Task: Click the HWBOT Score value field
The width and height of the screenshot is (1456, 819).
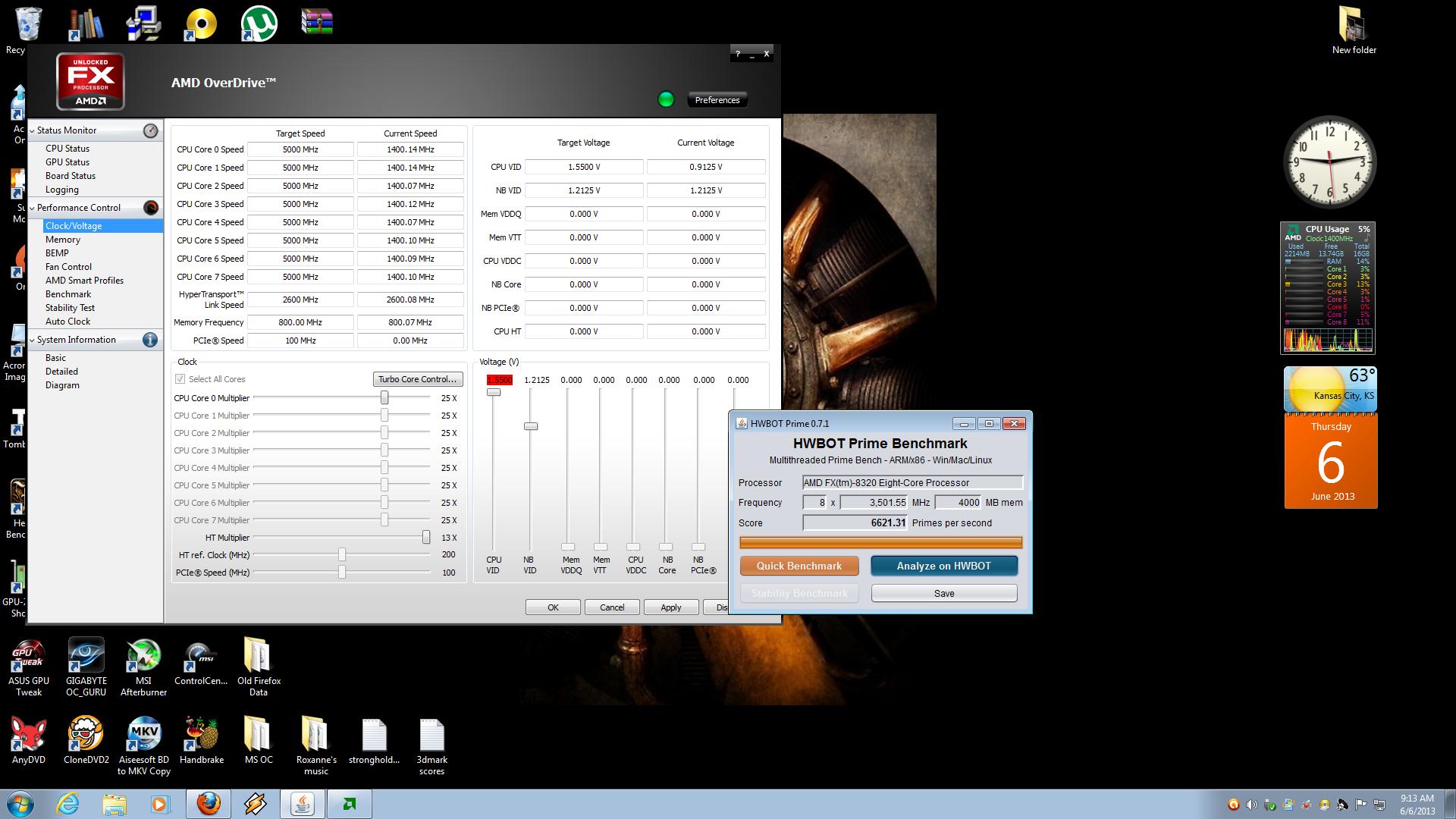Action: [855, 522]
